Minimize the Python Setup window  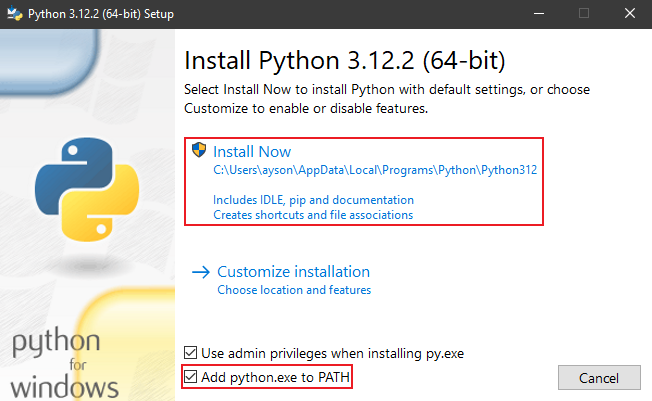(x=537, y=13)
